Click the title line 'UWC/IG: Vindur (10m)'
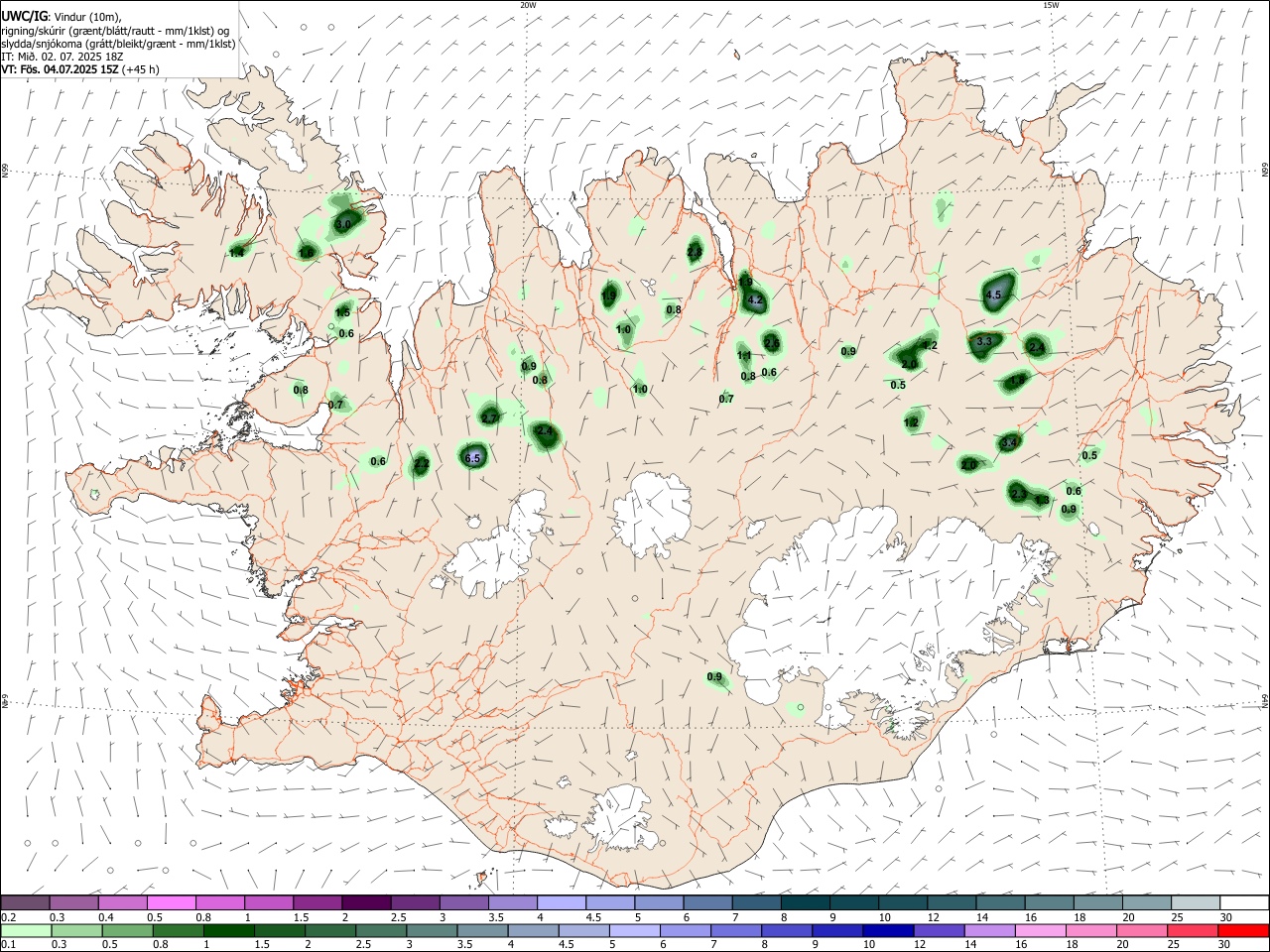The image size is (1270, 952). (62, 16)
